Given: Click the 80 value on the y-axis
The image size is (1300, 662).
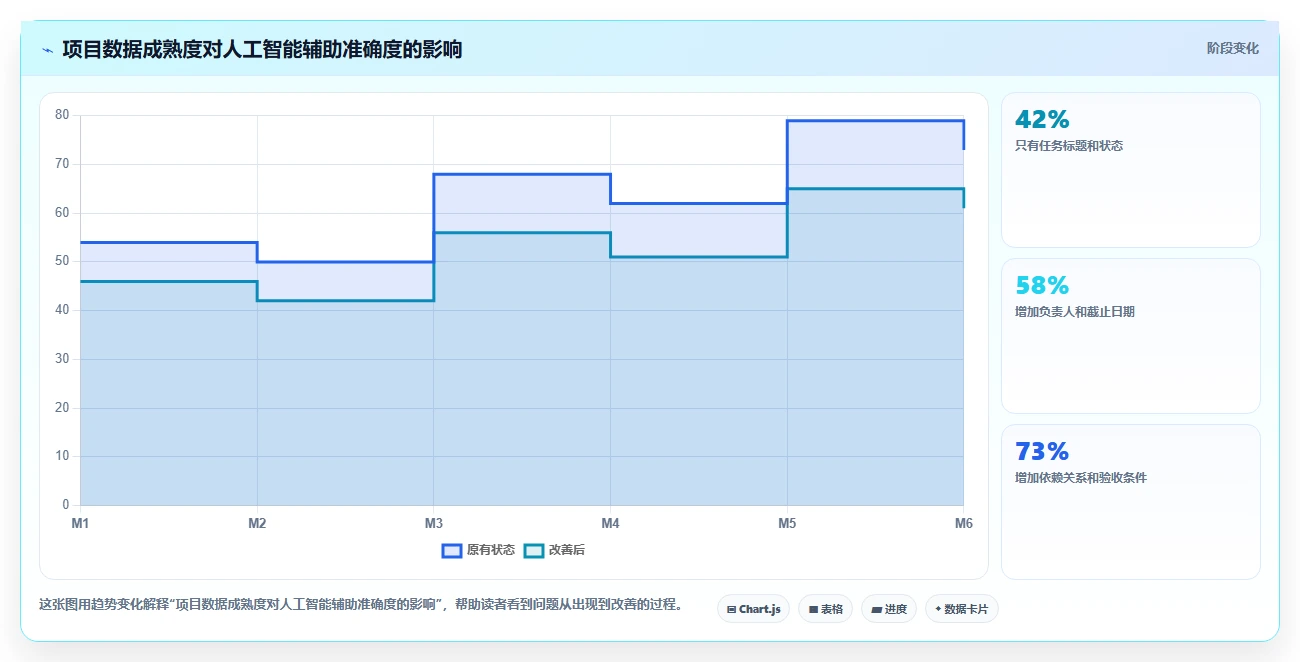Looking at the screenshot, I should point(62,115).
